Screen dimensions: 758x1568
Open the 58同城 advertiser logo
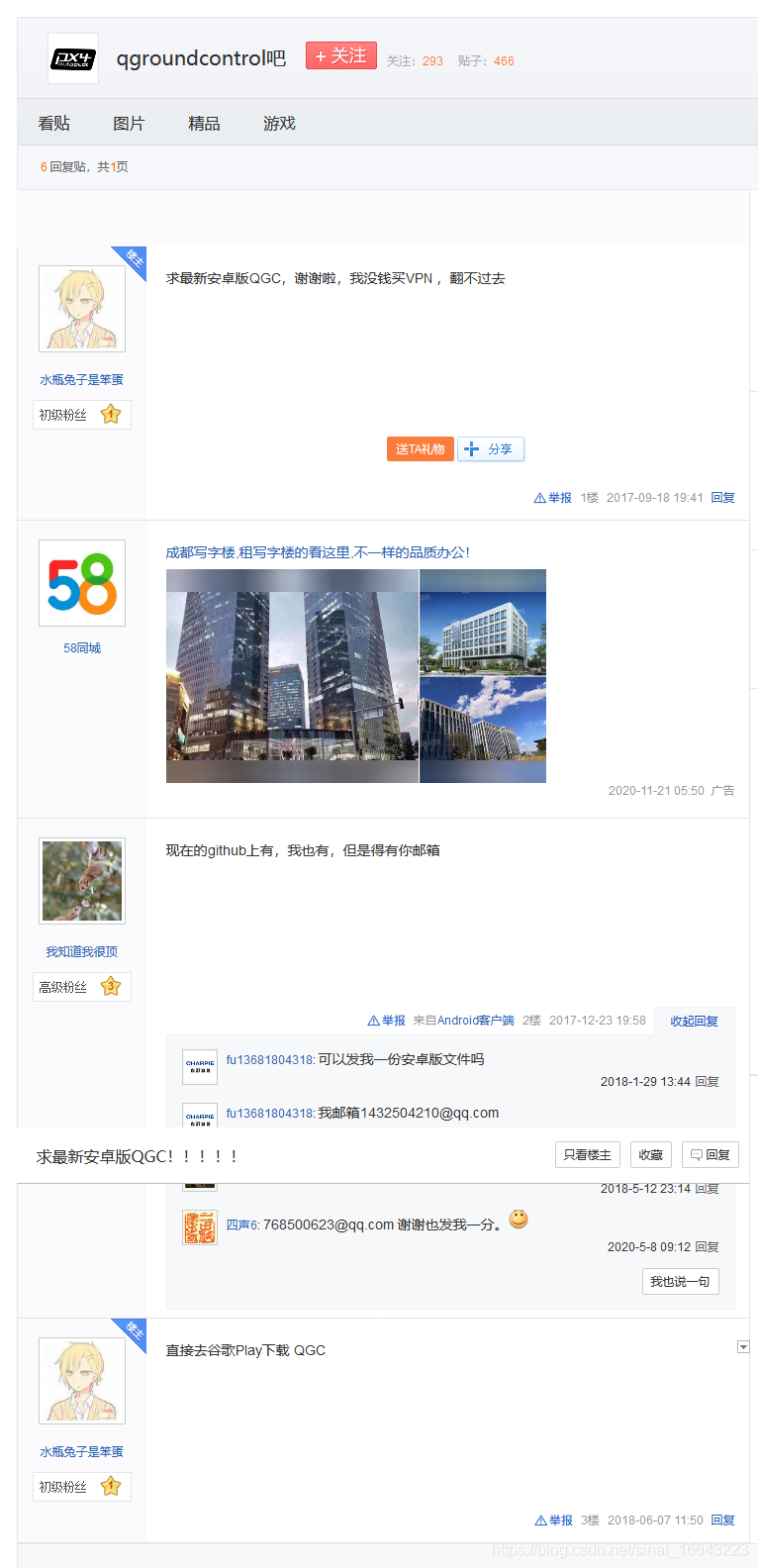tap(82, 583)
